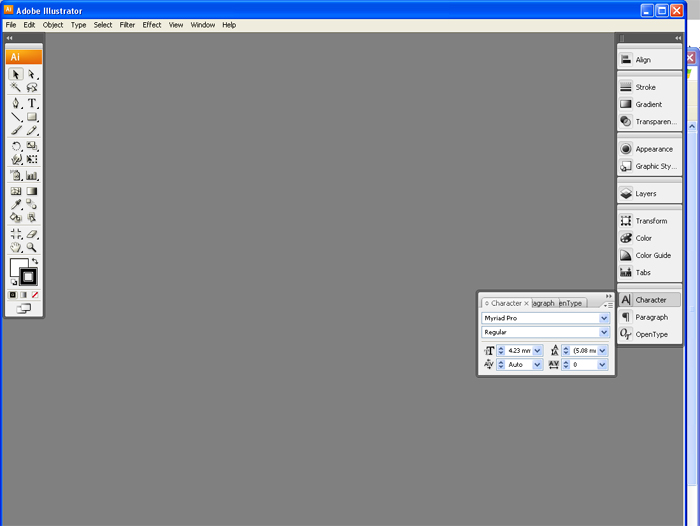
Task: Select the Eraser tool
Action: 32,234
